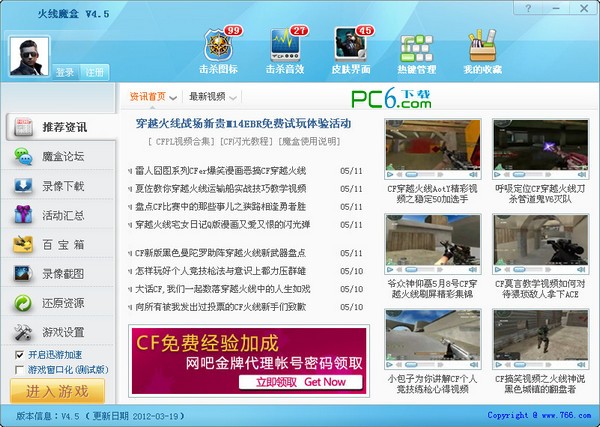Click the help question mark button
The width and height of the screenshot is (600, 427).
pyautogui.click(x=528, y=8)
